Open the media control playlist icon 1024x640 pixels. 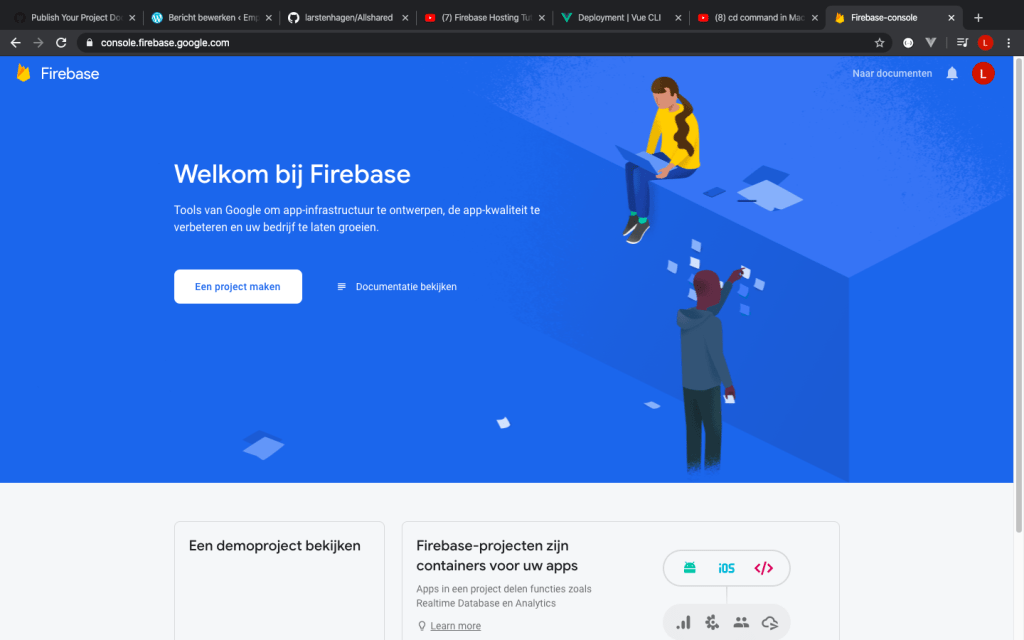tap(962, 42)
